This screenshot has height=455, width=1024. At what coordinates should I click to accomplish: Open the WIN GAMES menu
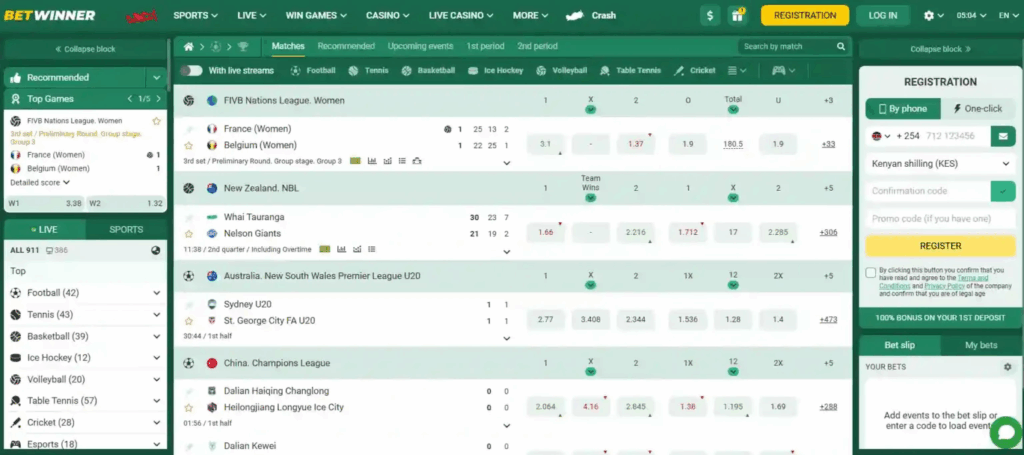(315, 16)
